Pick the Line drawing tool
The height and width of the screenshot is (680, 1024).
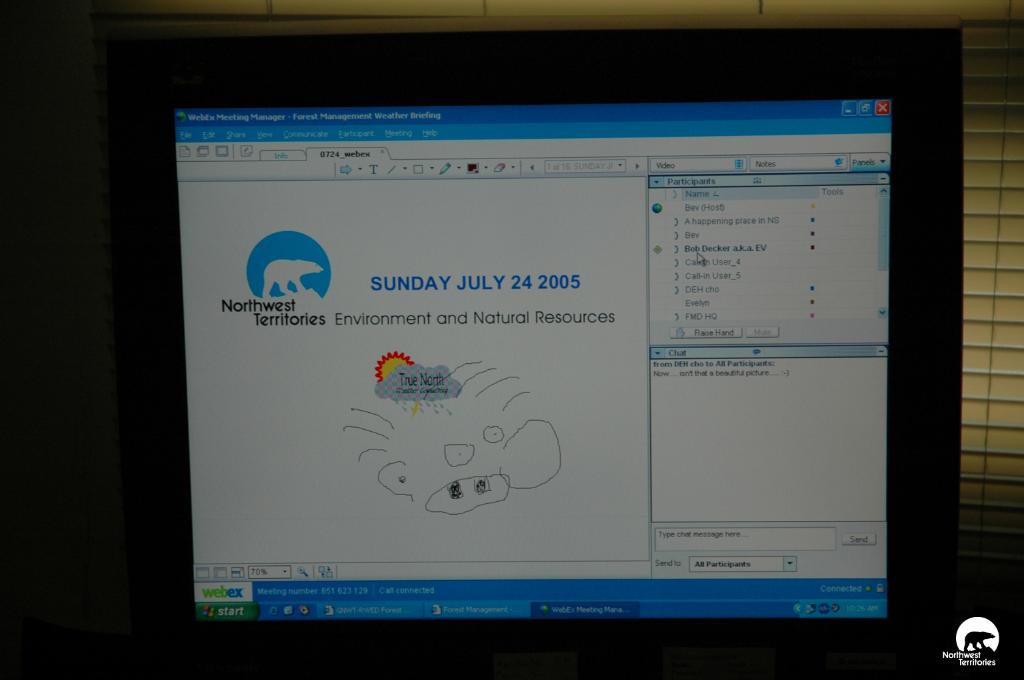point(392,169)
